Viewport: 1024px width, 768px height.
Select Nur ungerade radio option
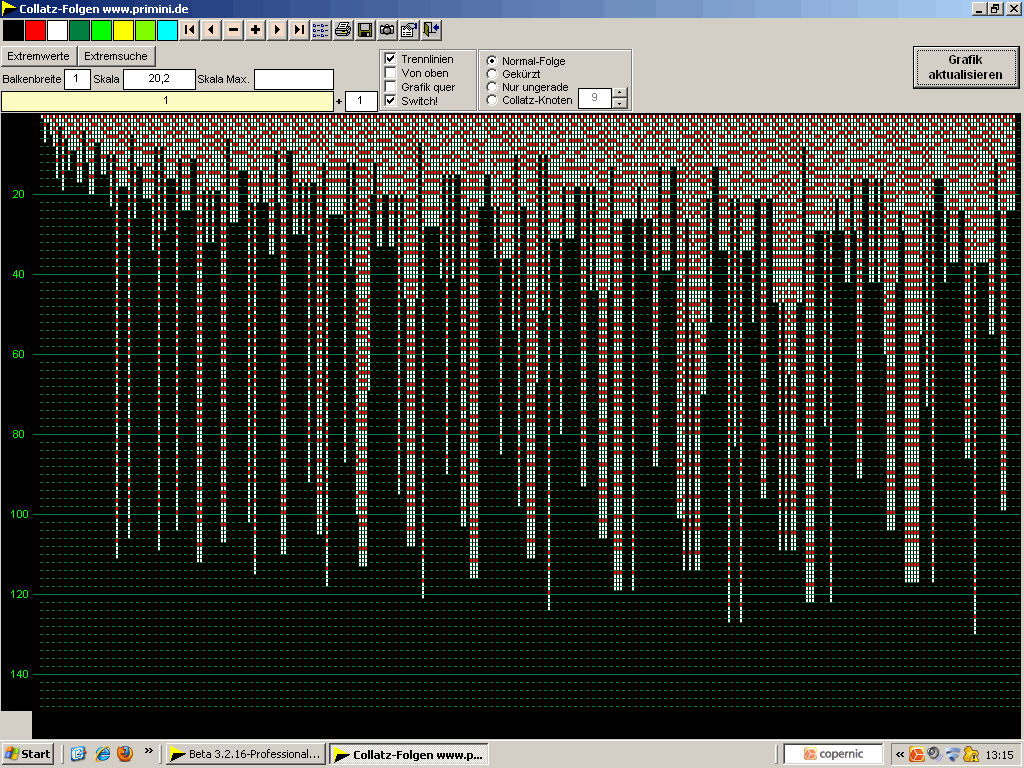(x=492, y=87)
